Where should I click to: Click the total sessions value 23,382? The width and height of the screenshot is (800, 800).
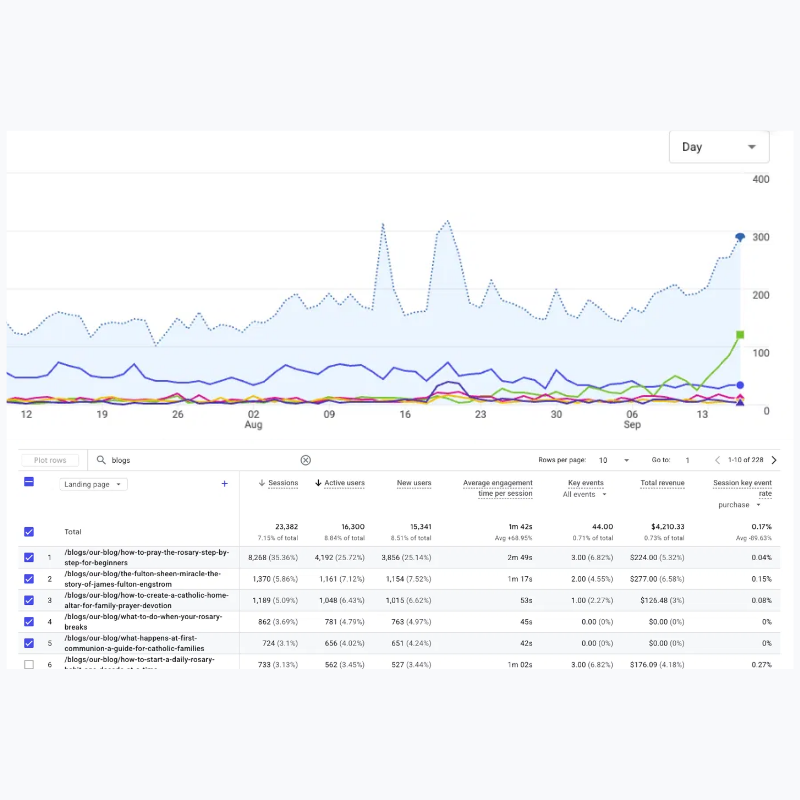(286, 527)
